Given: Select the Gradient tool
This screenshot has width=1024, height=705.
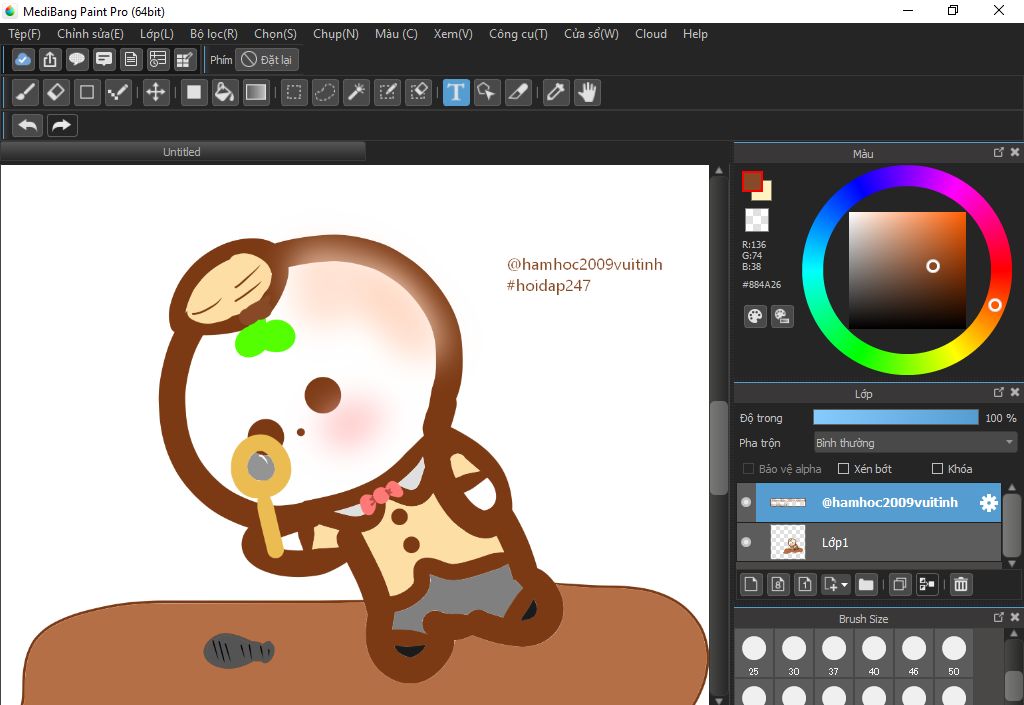Looking at the screenshot, I should (x=255, y=92).
